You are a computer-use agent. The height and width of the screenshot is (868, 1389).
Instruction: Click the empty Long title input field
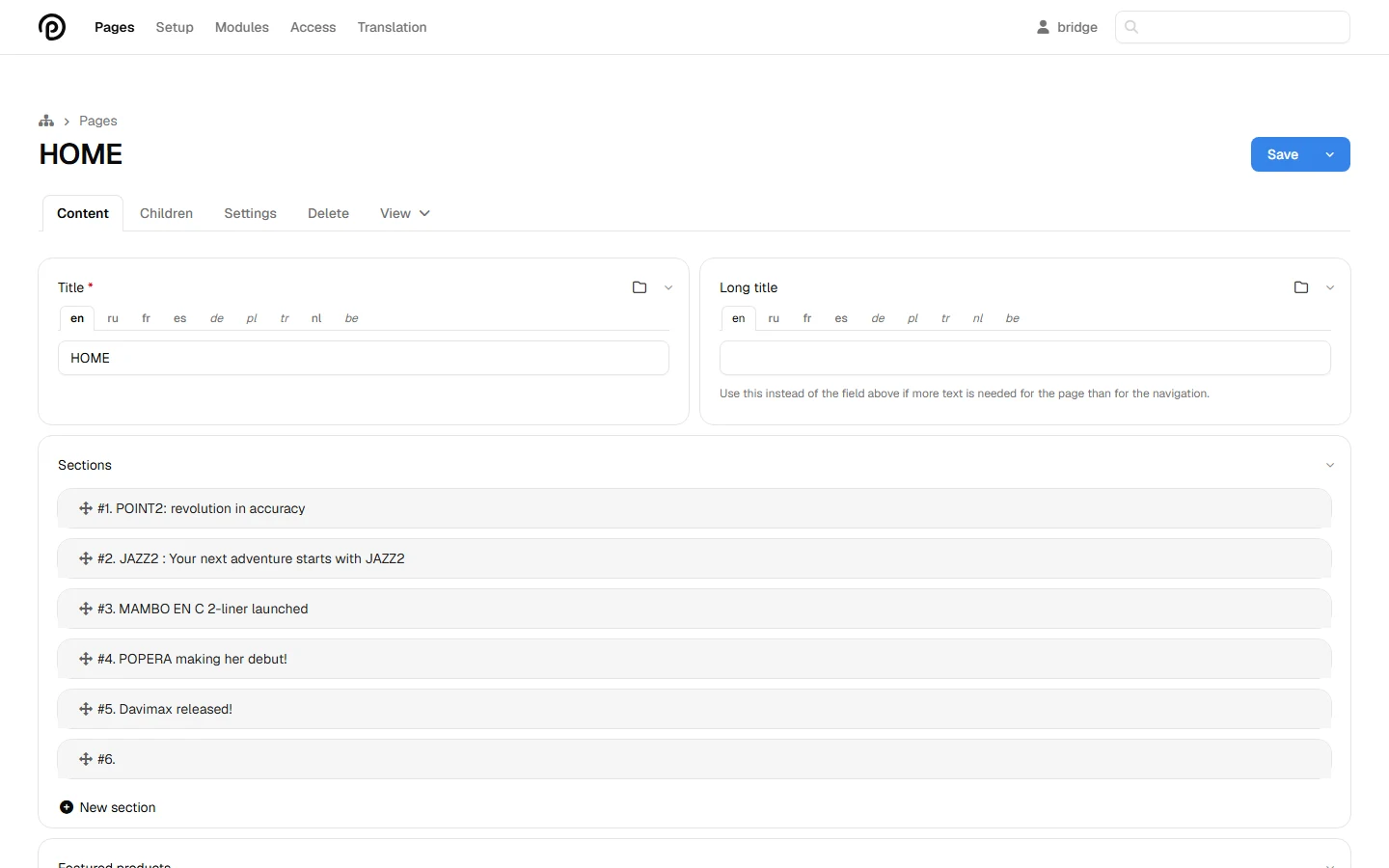coord(1025,358)
